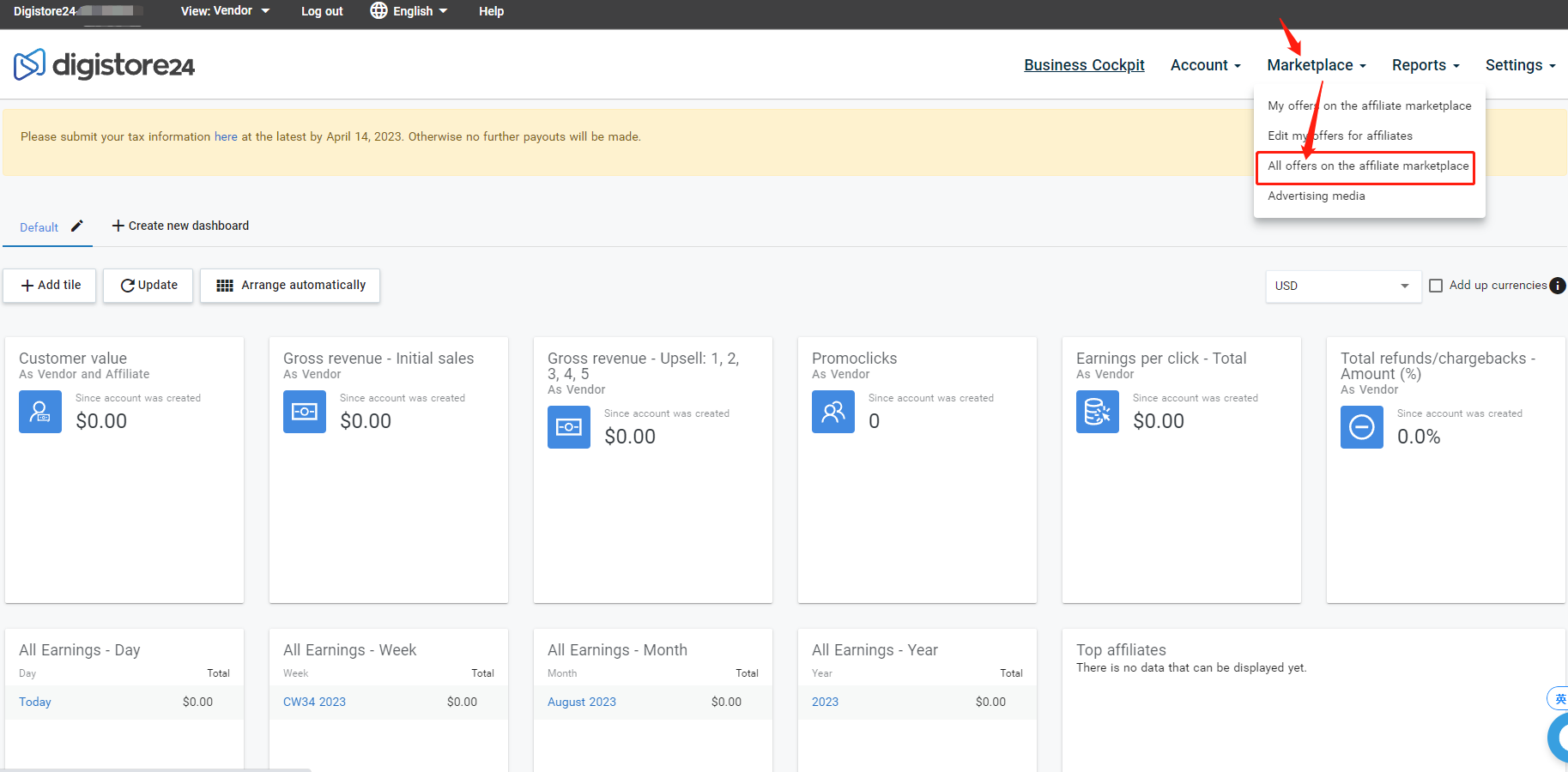The height and width of the screenshot is (772, 1568).
Task: Open the chat bubble widget
Action: tap(1559, 738)
